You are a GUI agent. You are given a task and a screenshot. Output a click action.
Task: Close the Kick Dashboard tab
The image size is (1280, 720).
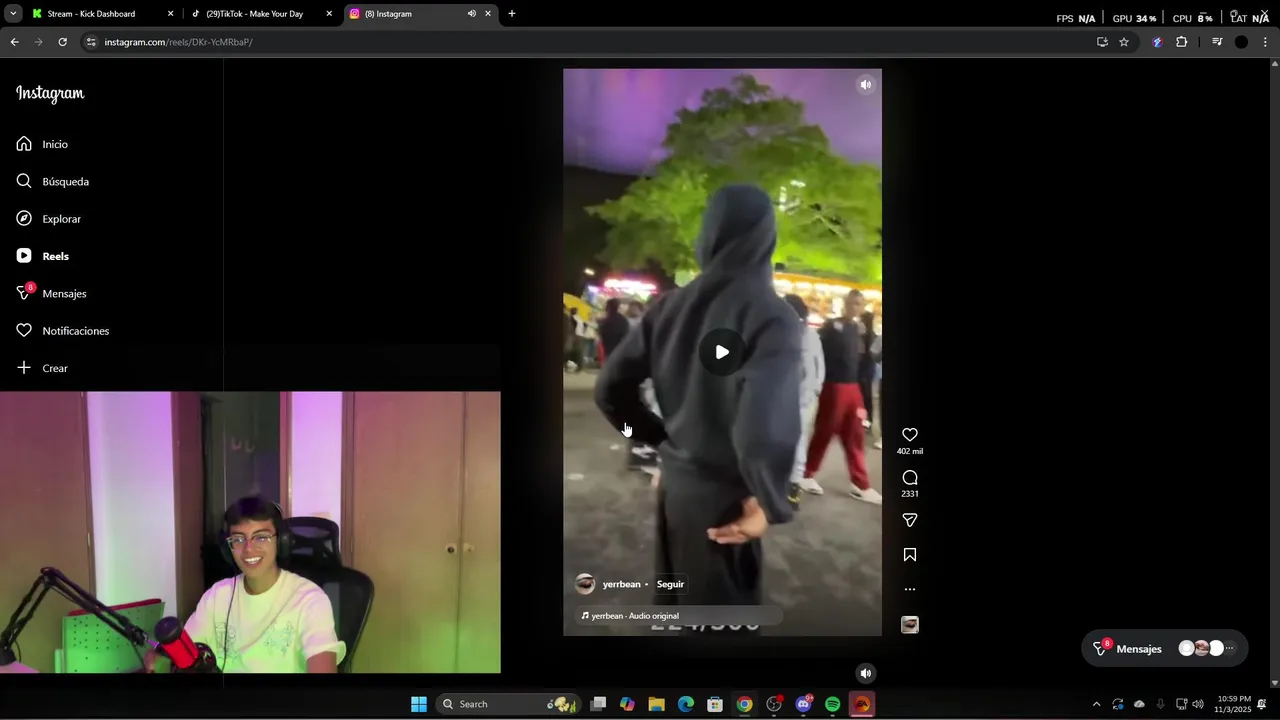coord(170,14)
